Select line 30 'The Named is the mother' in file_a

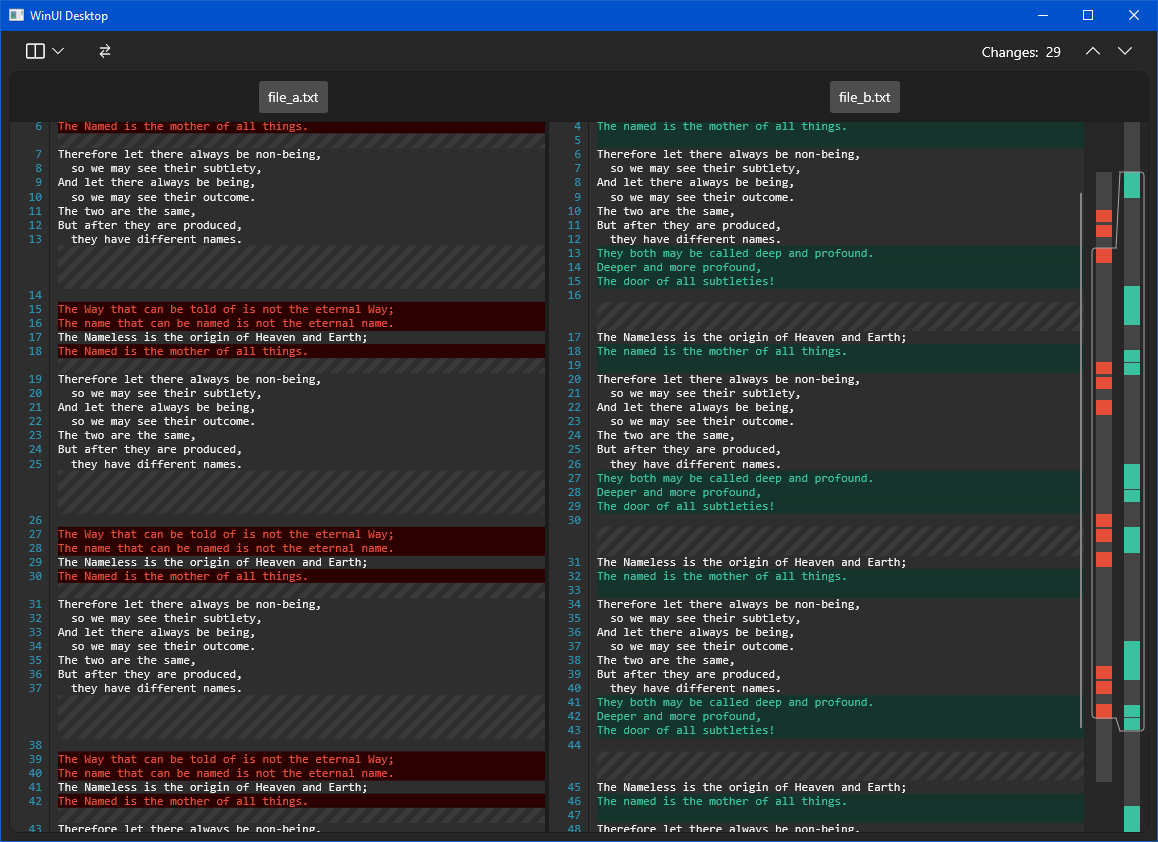point(301,576)
